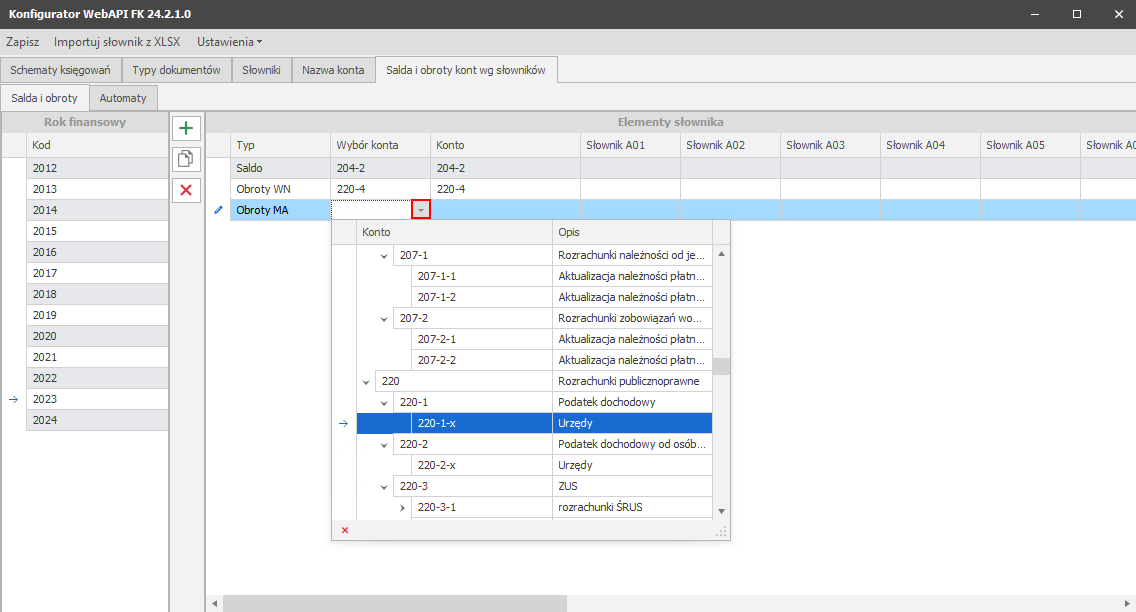
Task: Open the Wybór konta dropdown arrow
Action: (x=421, y=210)
